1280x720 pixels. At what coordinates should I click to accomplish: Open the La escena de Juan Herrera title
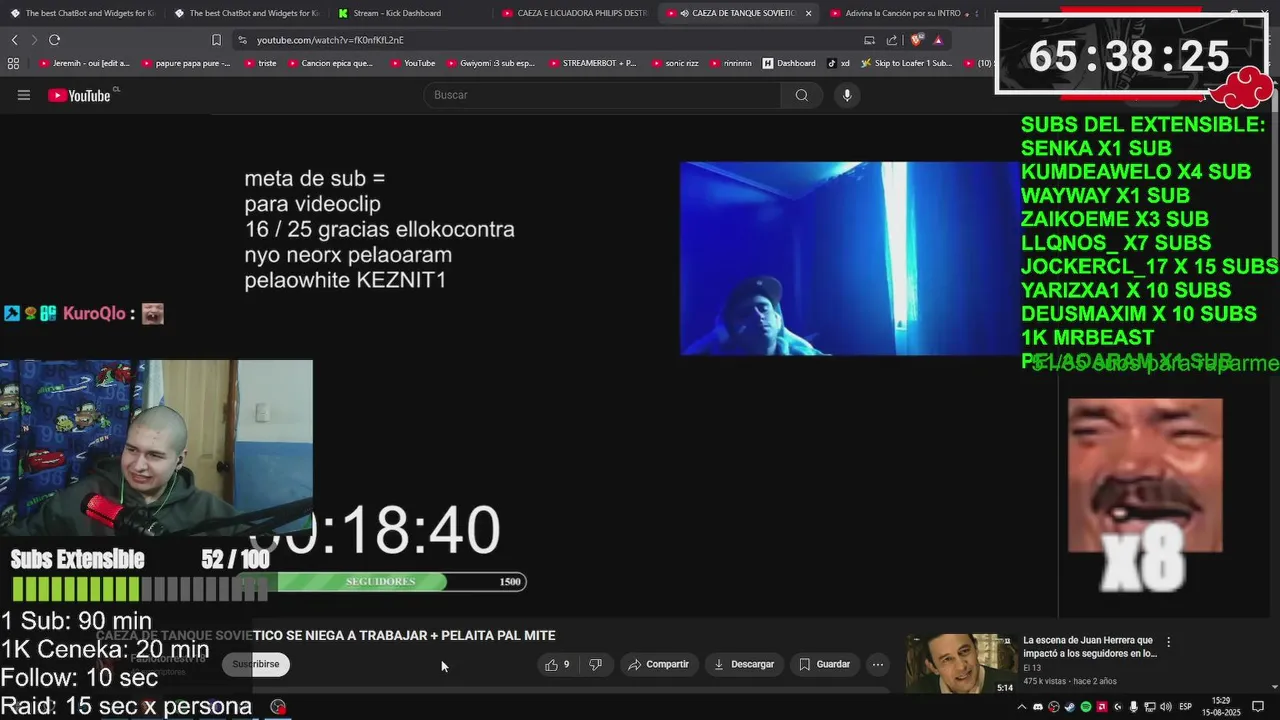pos(1089,646)
